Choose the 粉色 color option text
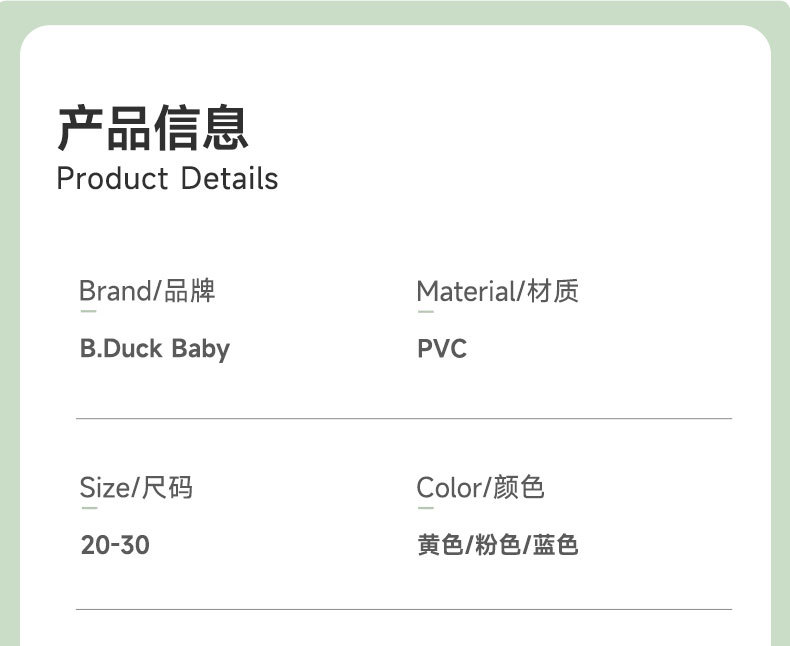The image size is (790, 646). [x=497, y=545]
